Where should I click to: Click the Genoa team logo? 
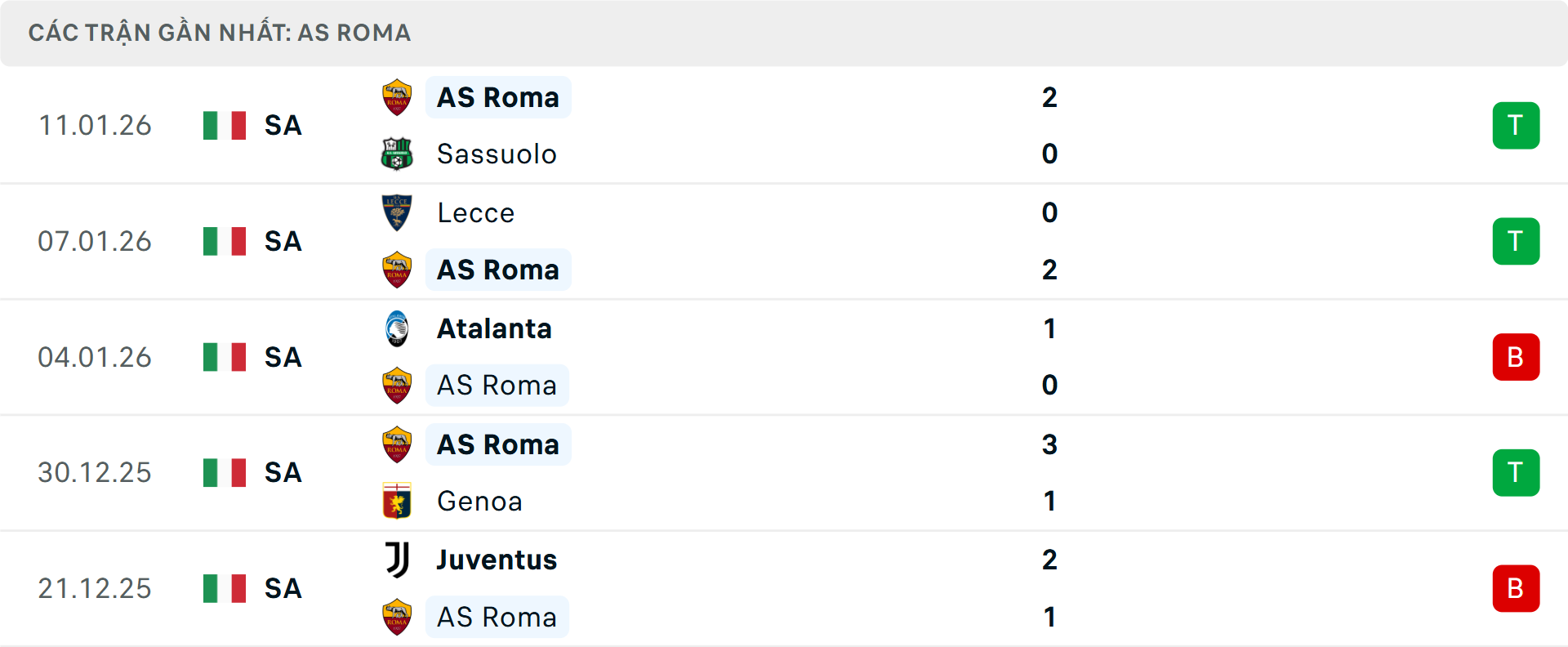(397, 502)
